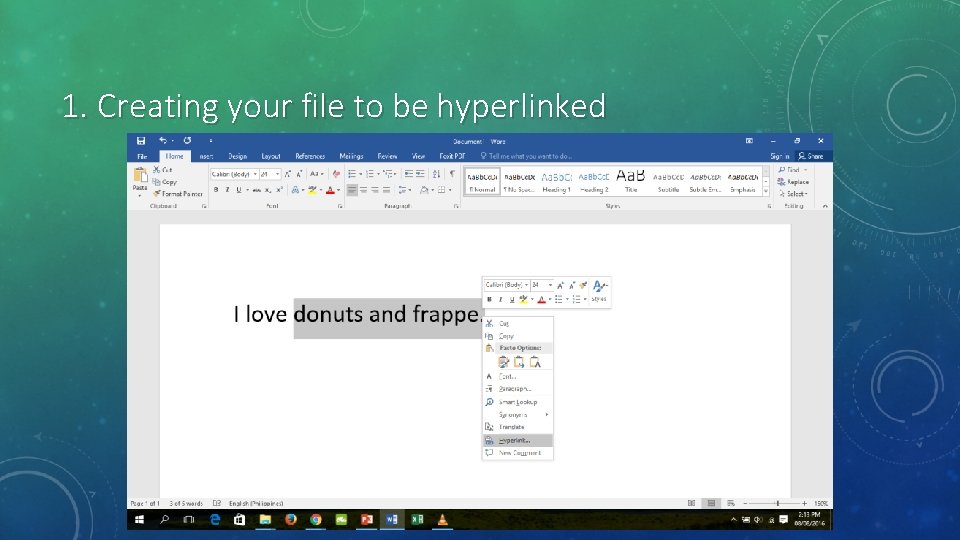Viewport: 960px width, 540px height.
Task: Toggle Align Left in the ribbon
Action: tap(352, 190)
